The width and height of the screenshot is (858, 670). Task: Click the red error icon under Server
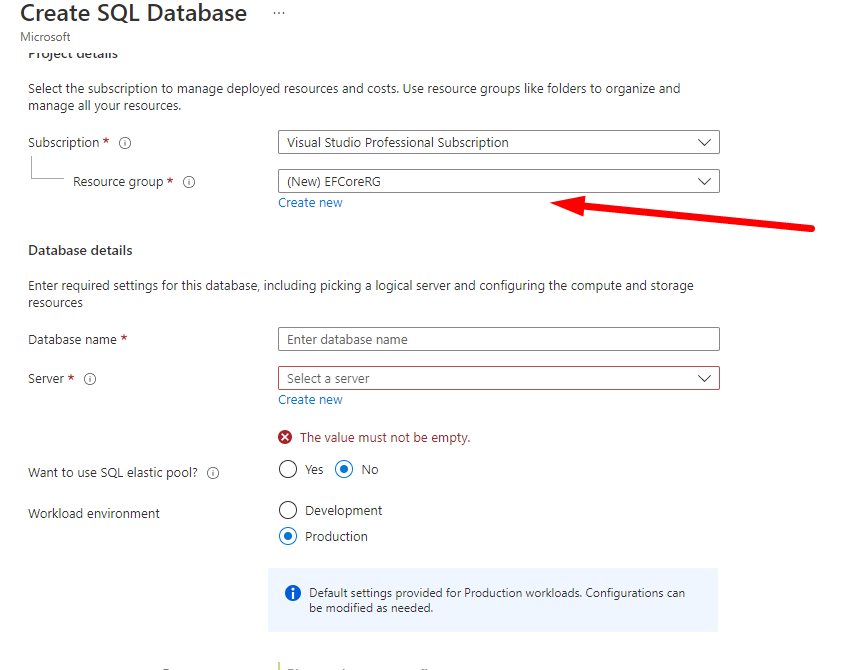pos(286,437)
